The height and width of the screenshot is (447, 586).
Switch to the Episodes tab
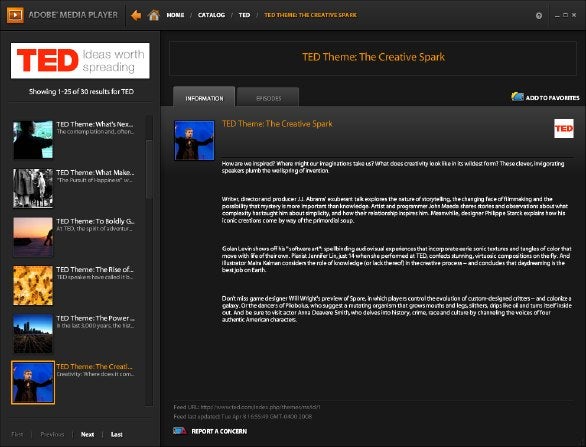(x=268, y=98)
